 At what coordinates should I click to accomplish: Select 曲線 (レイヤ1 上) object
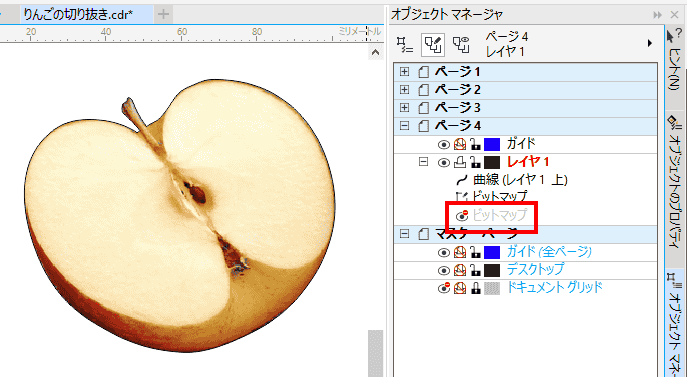tap(520, 180)
